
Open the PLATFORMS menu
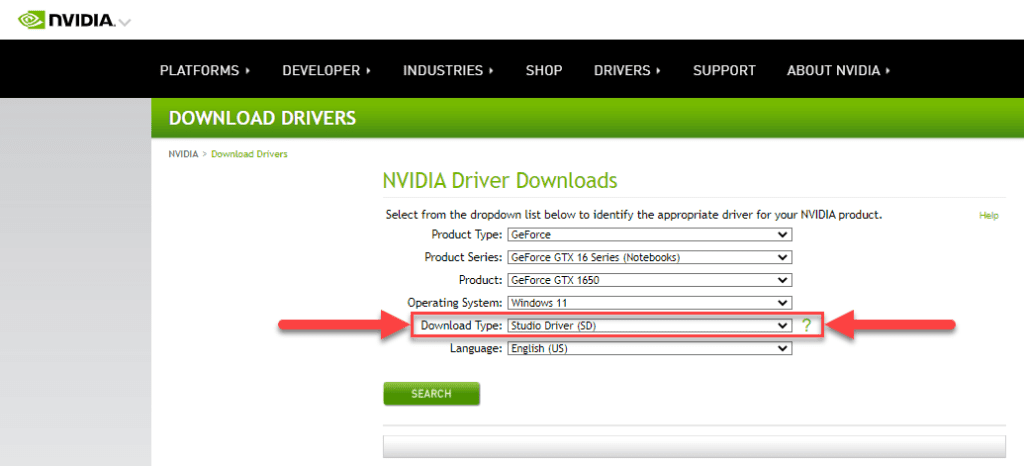click(x=205, y=70)
